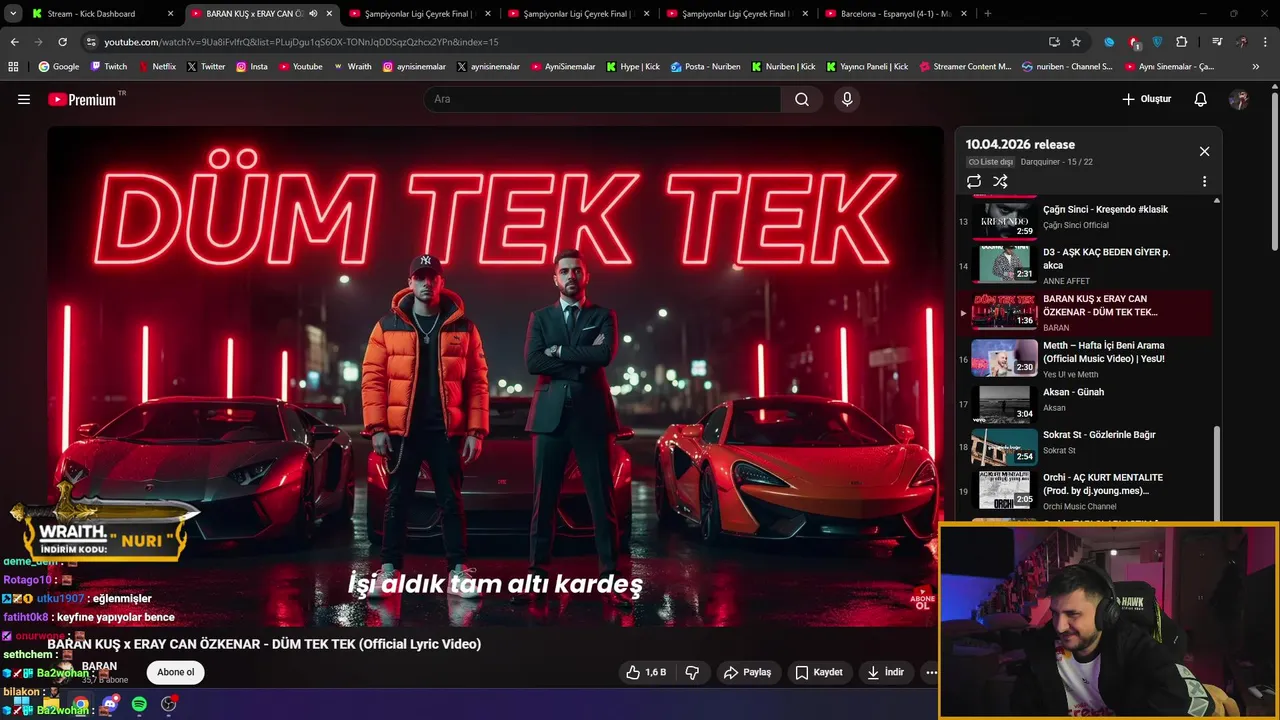This screenshot has height=720, width=1280.
Task: Click the İndir download button
Action: (885, 672)
